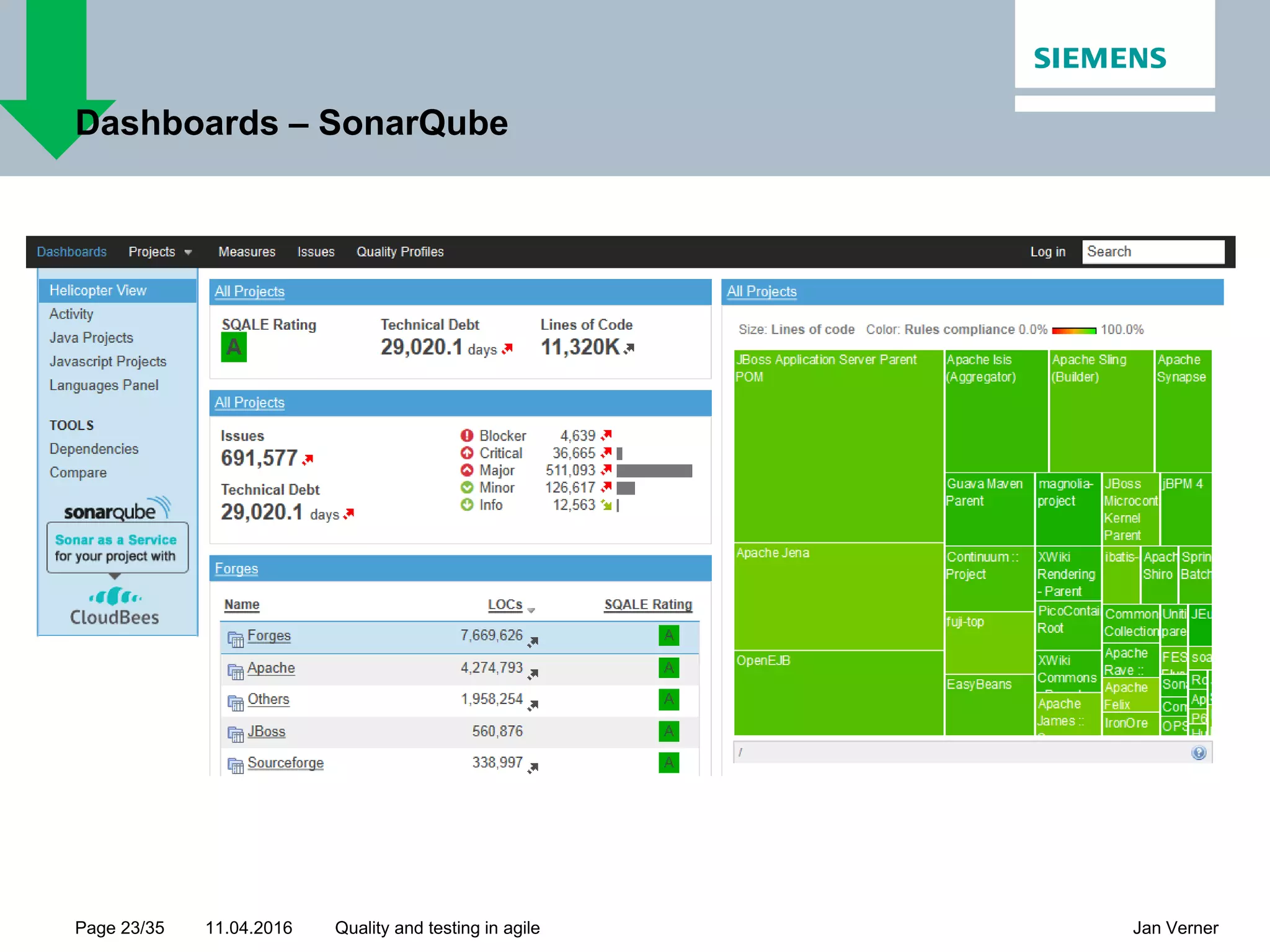
Task: Click the Technical Debt 29,020.1 days value
Action: pyautogui.click(x=438, y=348)
